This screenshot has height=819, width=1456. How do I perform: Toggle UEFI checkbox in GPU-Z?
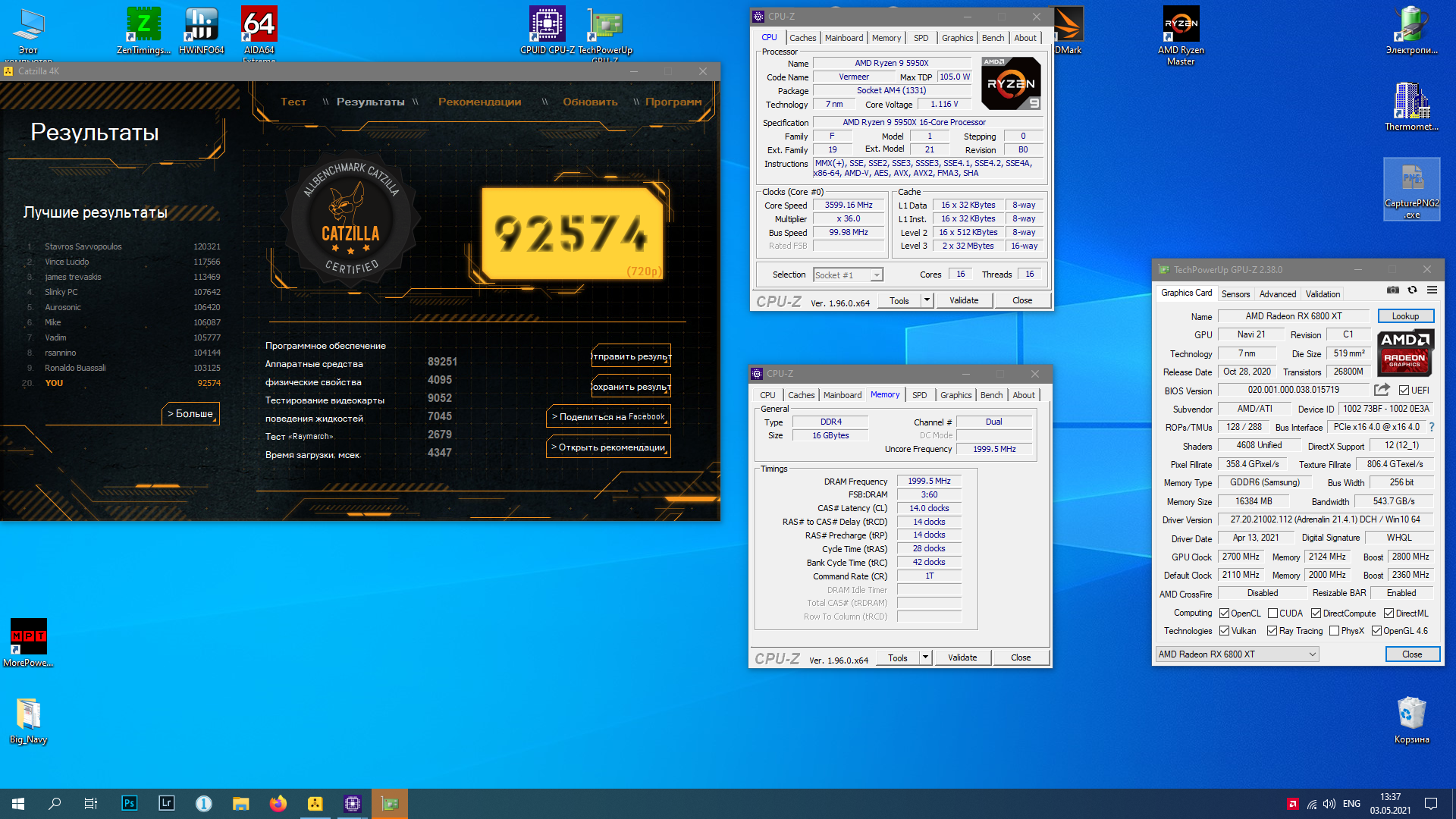(1404, 391)
